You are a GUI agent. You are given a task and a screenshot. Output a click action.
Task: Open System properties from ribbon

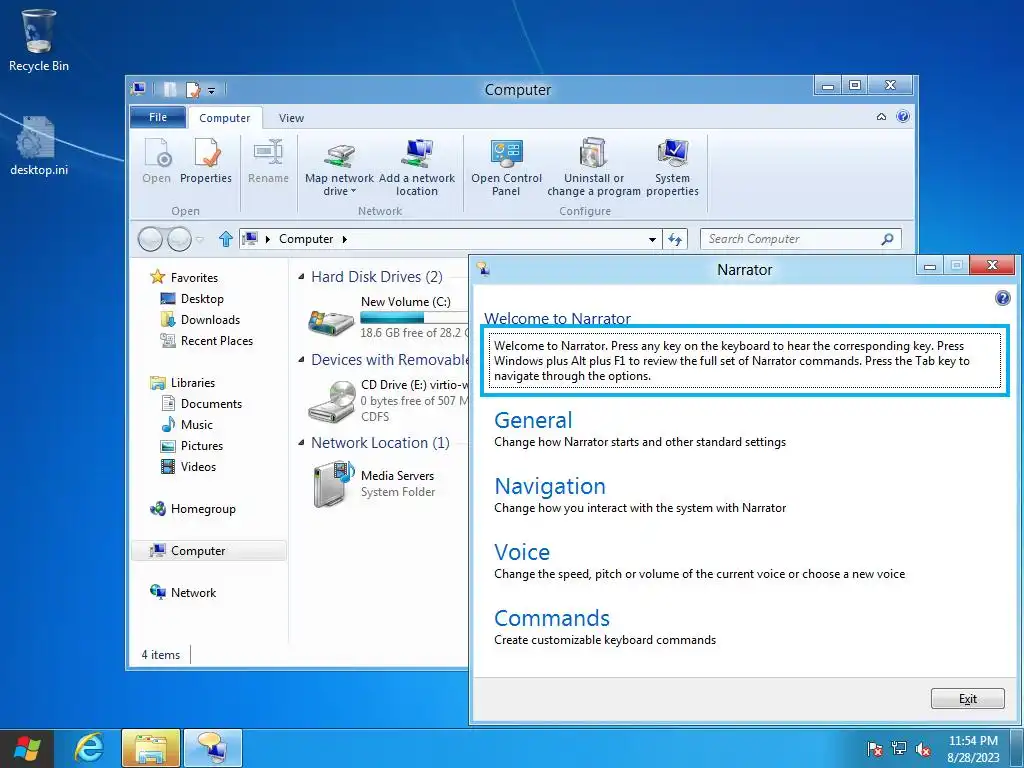[672, 168]
